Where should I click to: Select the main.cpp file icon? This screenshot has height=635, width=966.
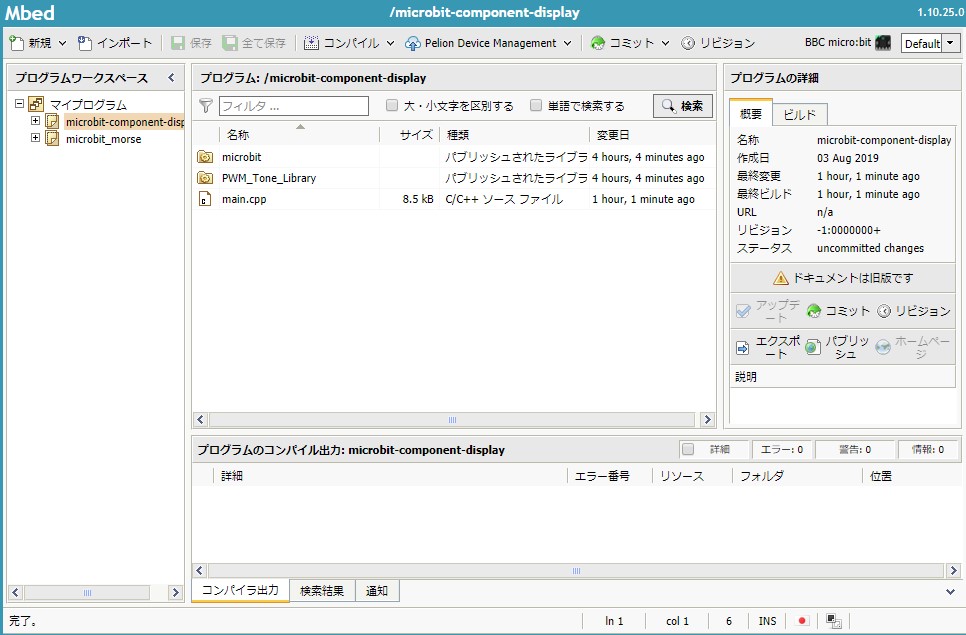(x=205, y=199)
